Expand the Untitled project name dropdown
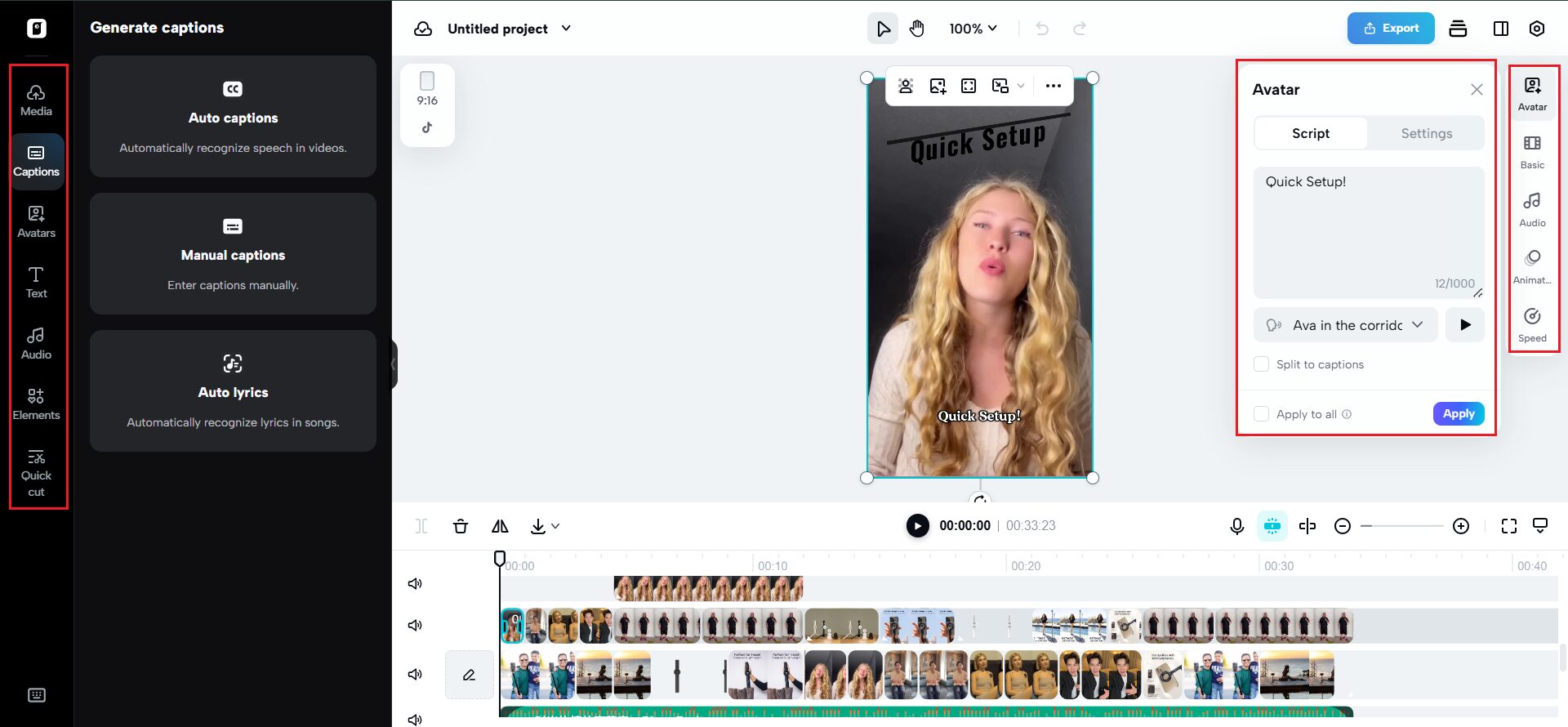This screenshot has width=1568, height=727. pos(566,29)
